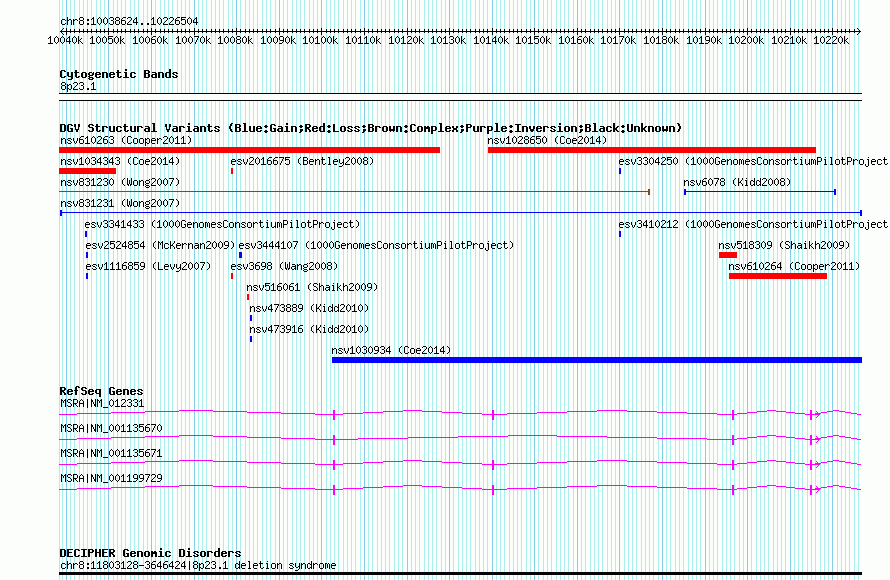Click the 10040k ruler tick label
The image size is (890, 580).
65,40
